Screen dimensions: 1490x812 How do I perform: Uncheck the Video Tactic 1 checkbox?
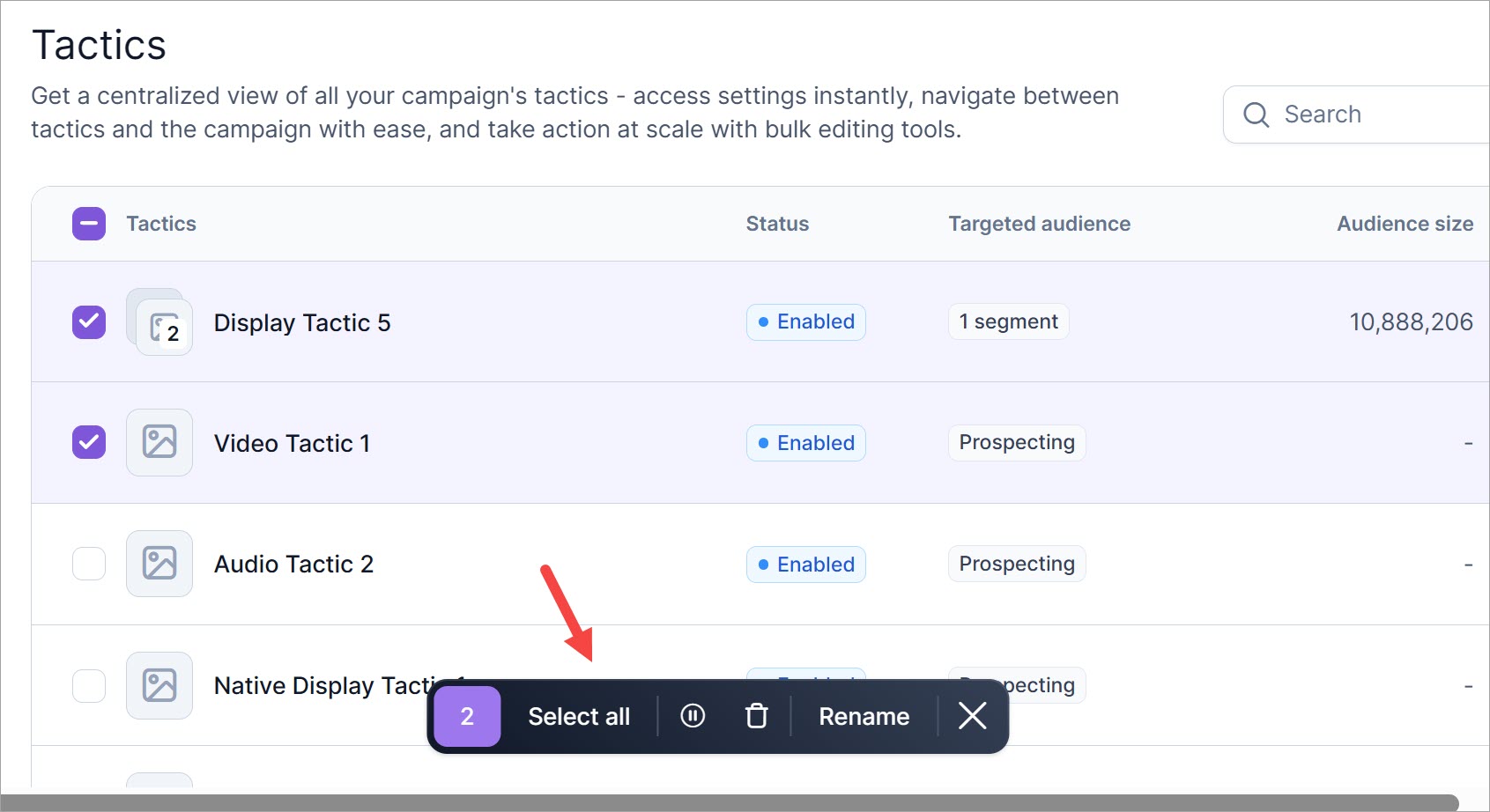click(x=89, y=442)
